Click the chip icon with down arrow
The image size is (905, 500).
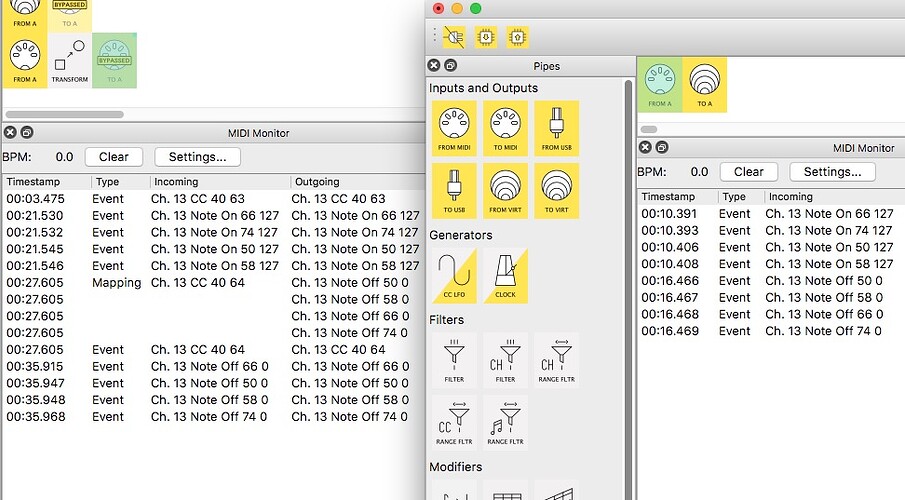486,38
